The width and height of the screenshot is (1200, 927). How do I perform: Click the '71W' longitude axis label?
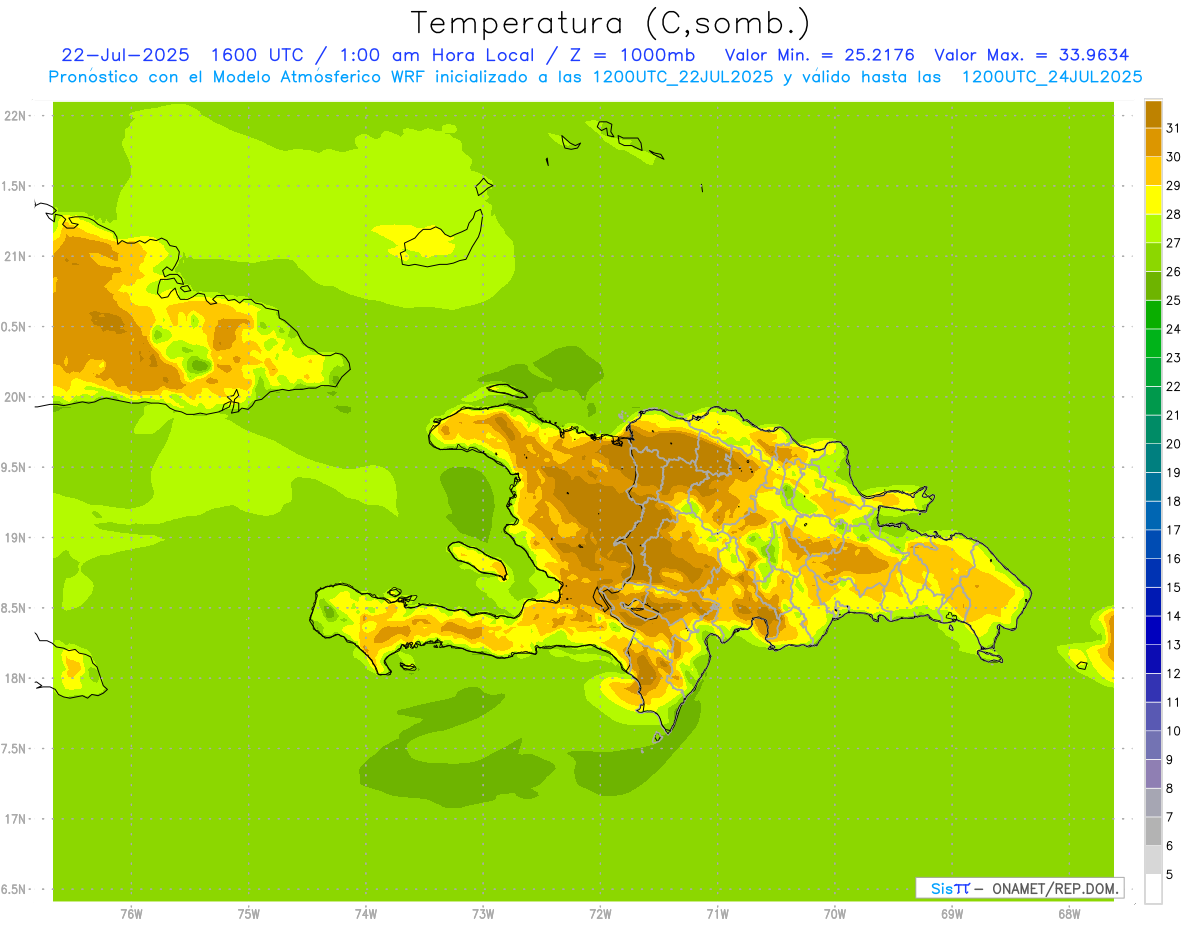click(717, 914)
